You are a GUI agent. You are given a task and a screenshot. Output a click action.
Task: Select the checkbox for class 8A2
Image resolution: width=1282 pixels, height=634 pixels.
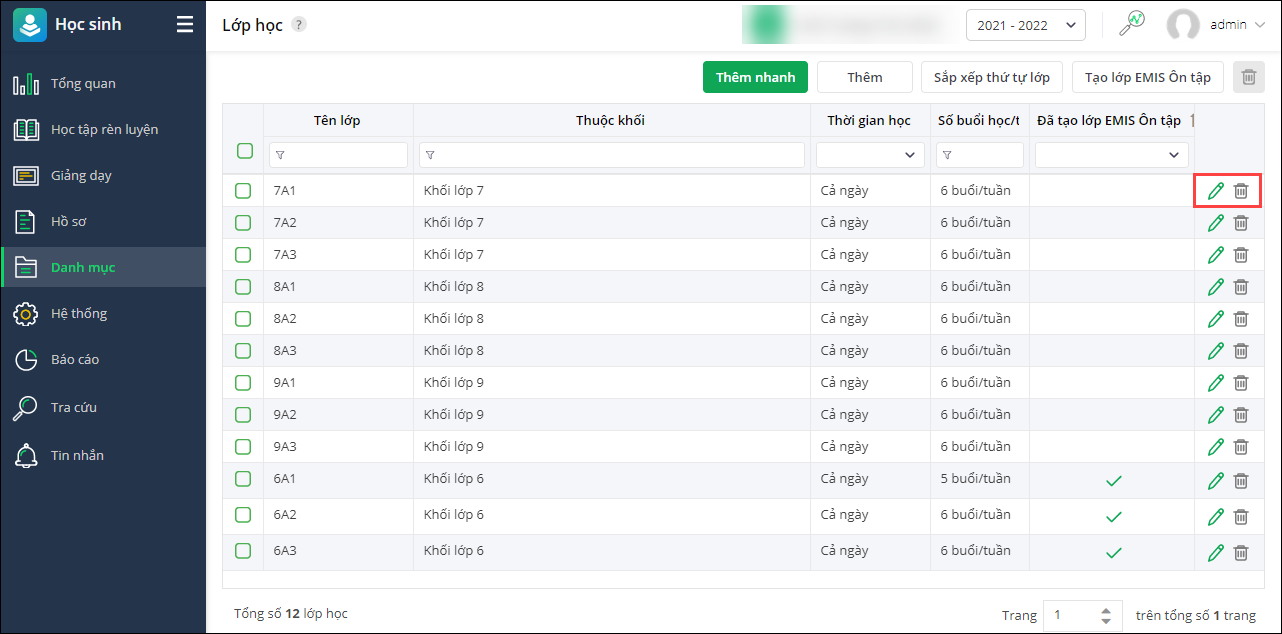243,319
